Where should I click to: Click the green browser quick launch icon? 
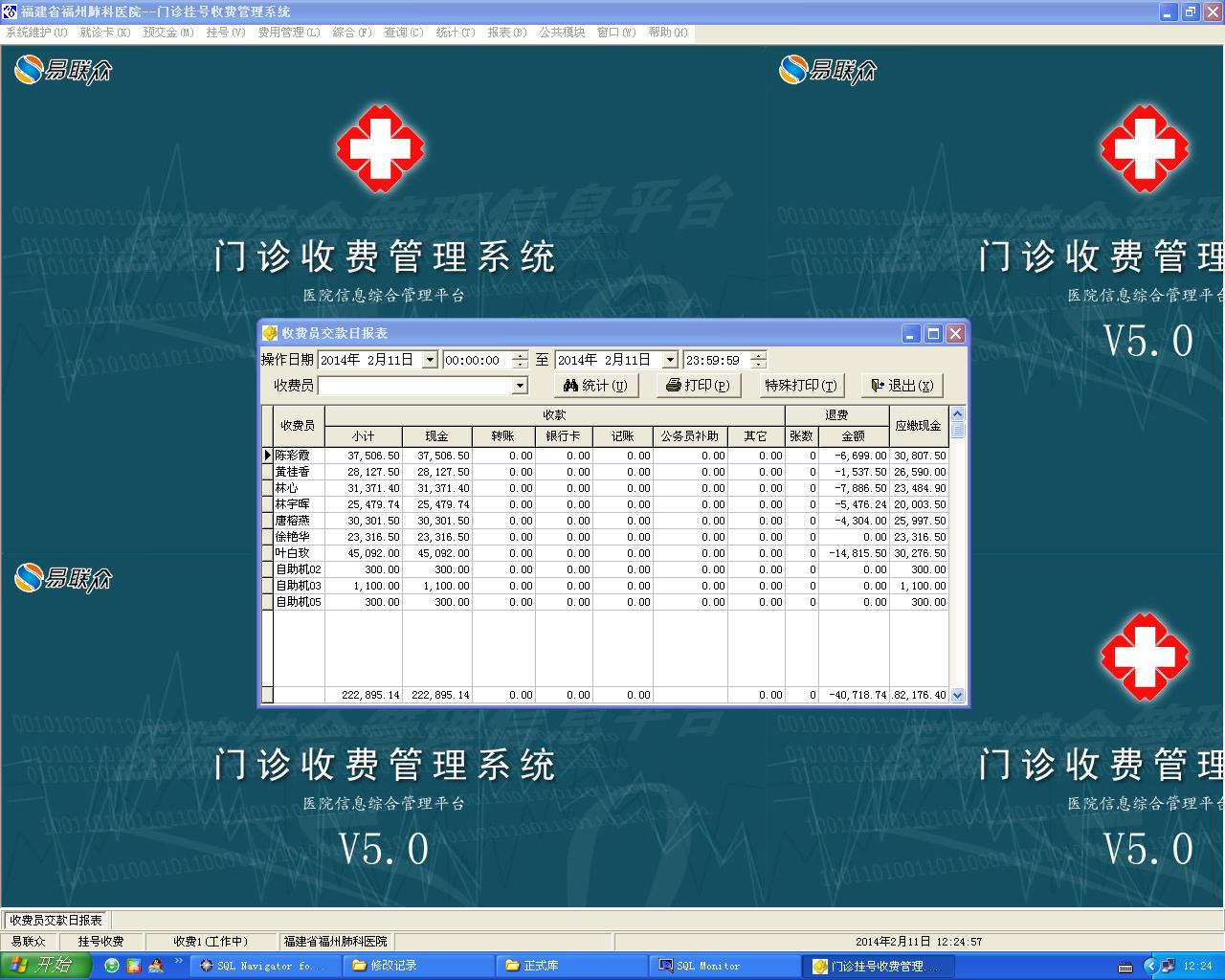112,967
